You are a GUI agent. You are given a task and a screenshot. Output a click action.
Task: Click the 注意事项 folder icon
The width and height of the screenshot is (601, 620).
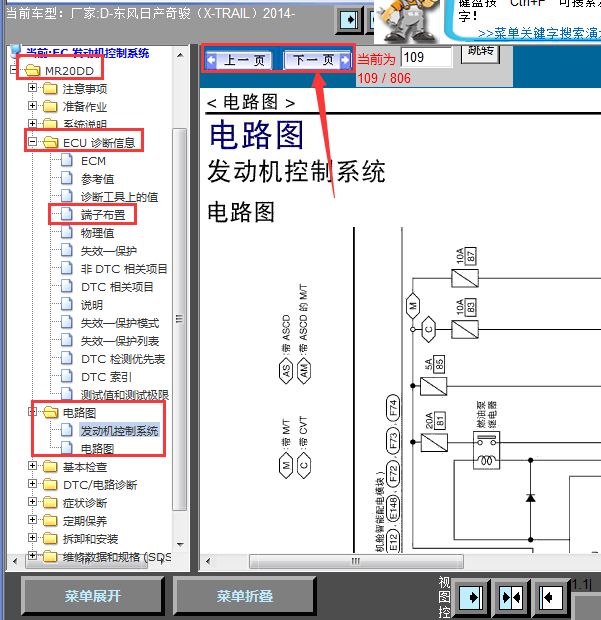coord(50,89)
